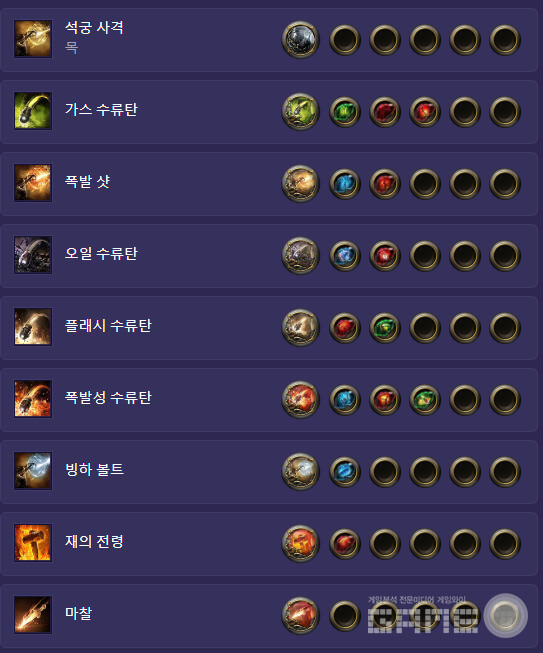Click the last empty socket in 폭발 샷 row
Image resolution: width=543 pixels, height=653 pixels.
[505, 184]
